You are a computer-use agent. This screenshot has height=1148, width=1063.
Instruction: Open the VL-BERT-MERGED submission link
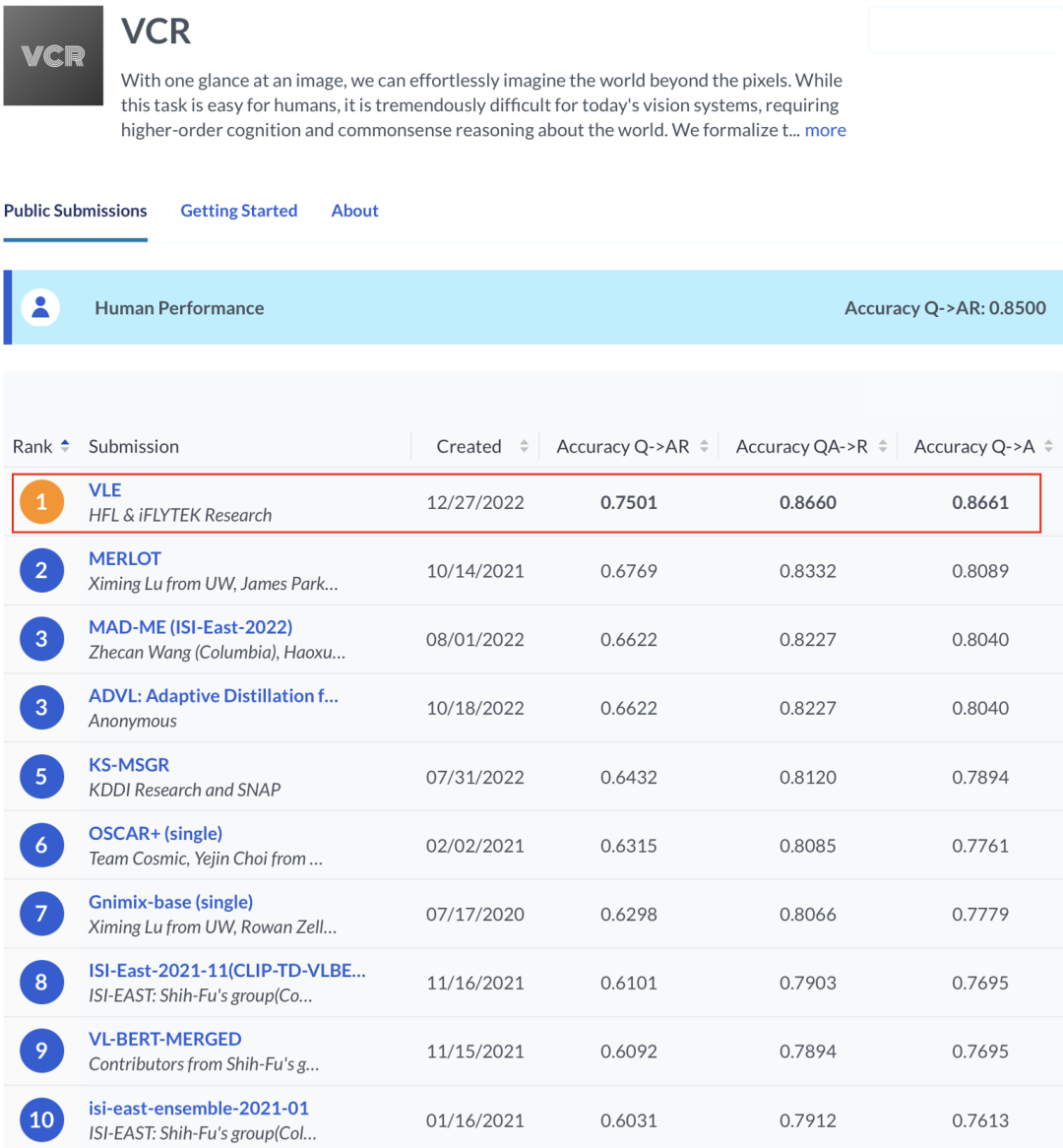tap(164, 1039)
